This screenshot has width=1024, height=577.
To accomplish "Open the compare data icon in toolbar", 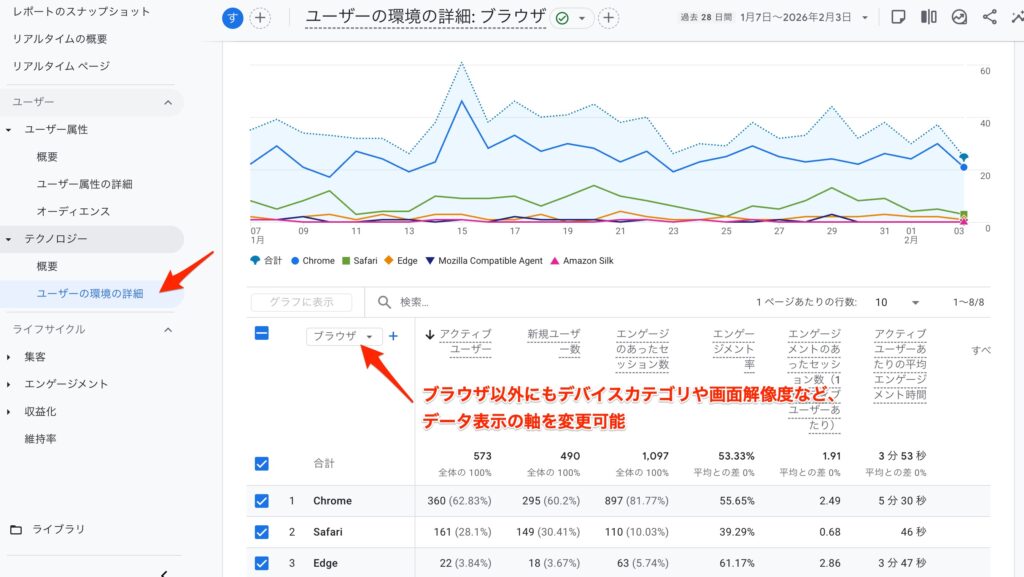I will pyautogui.click(x=929, y=17).
